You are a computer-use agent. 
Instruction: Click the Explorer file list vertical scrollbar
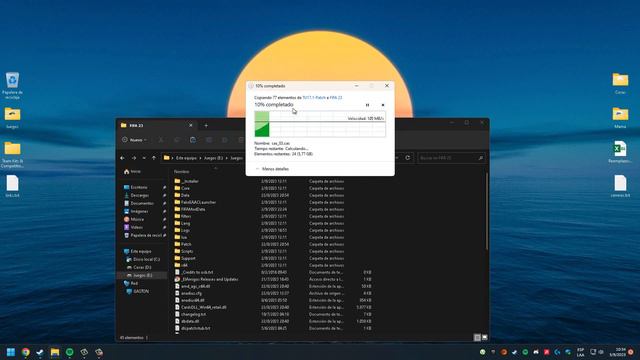tap(487, 211)
